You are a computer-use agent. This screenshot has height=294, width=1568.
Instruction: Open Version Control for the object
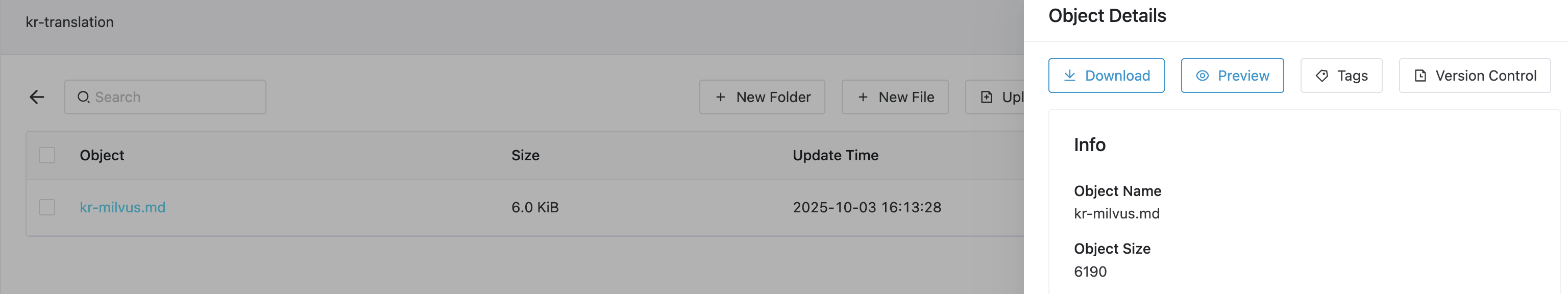(1474, 76)
